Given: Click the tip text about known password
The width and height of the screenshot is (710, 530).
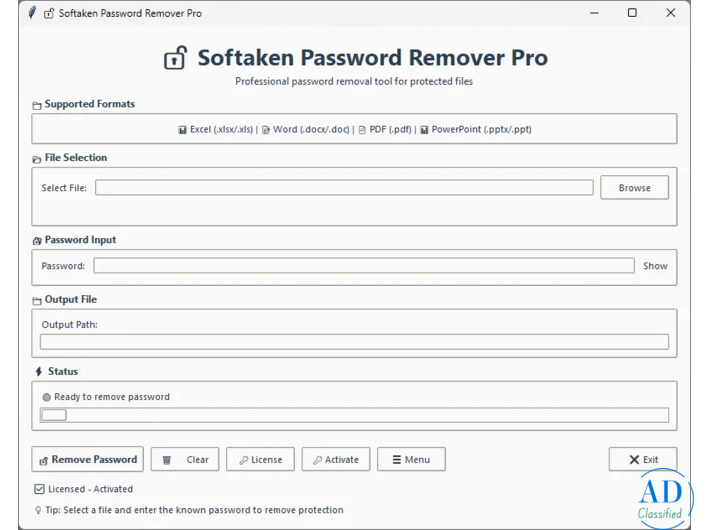Looking at the screenshot, I should click(194, 510).
